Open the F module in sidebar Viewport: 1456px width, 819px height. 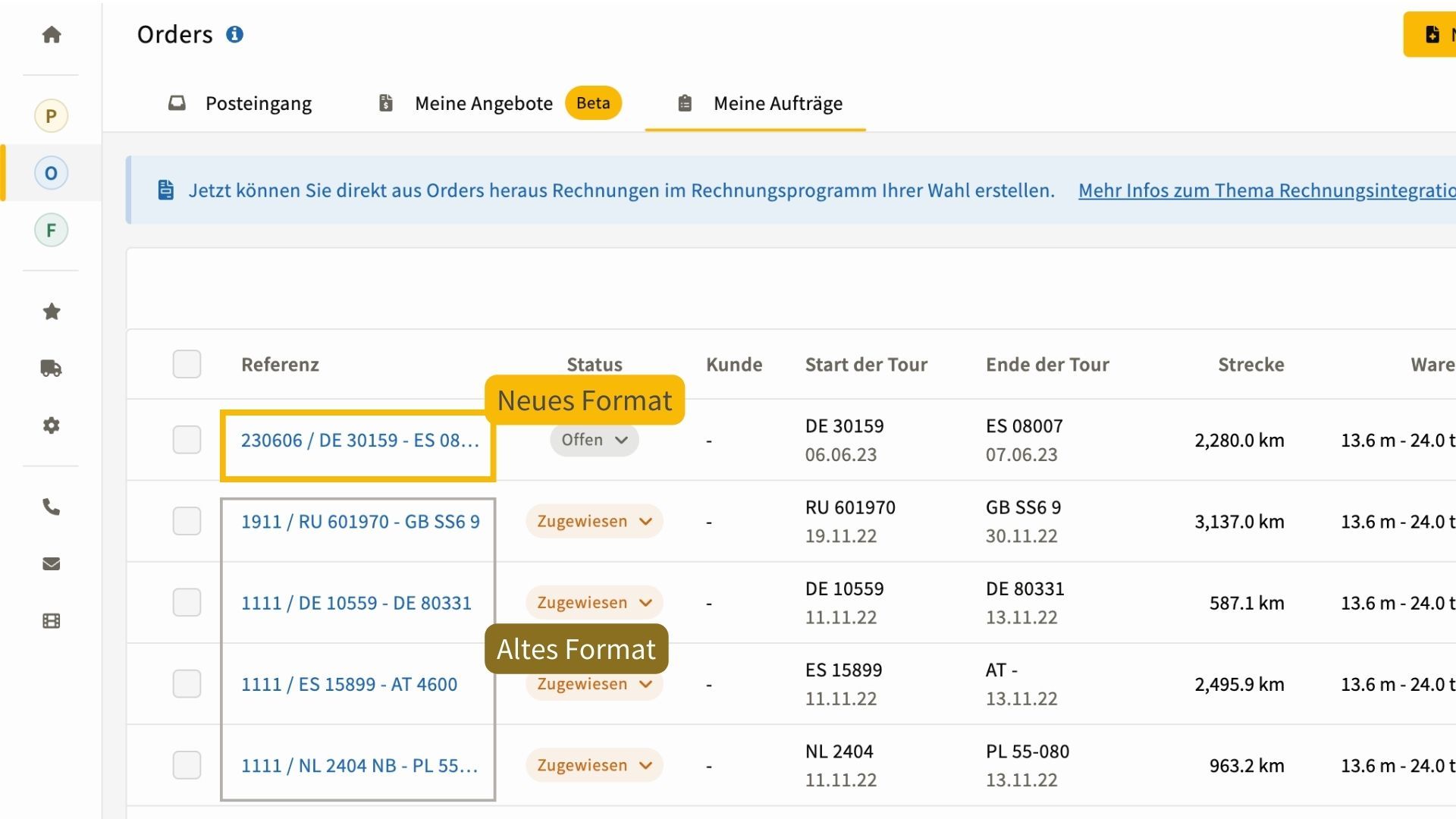51,230
